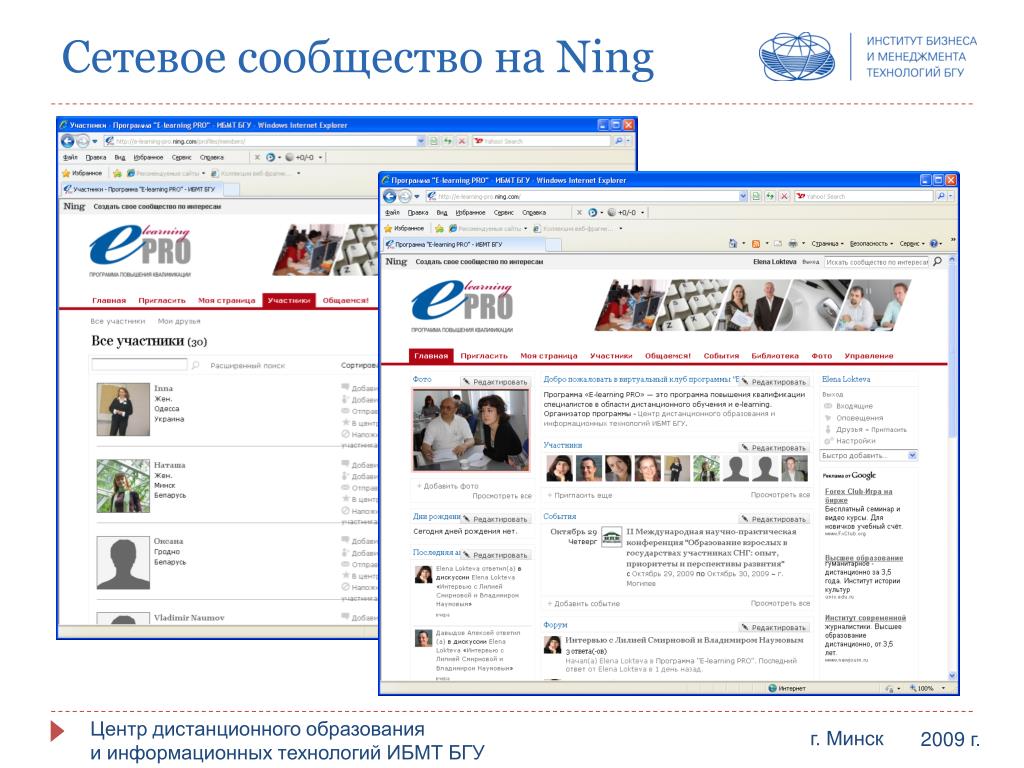Open Правка menu in the Участники window
Screen dimensions: 1024x768
pos(95,157)
